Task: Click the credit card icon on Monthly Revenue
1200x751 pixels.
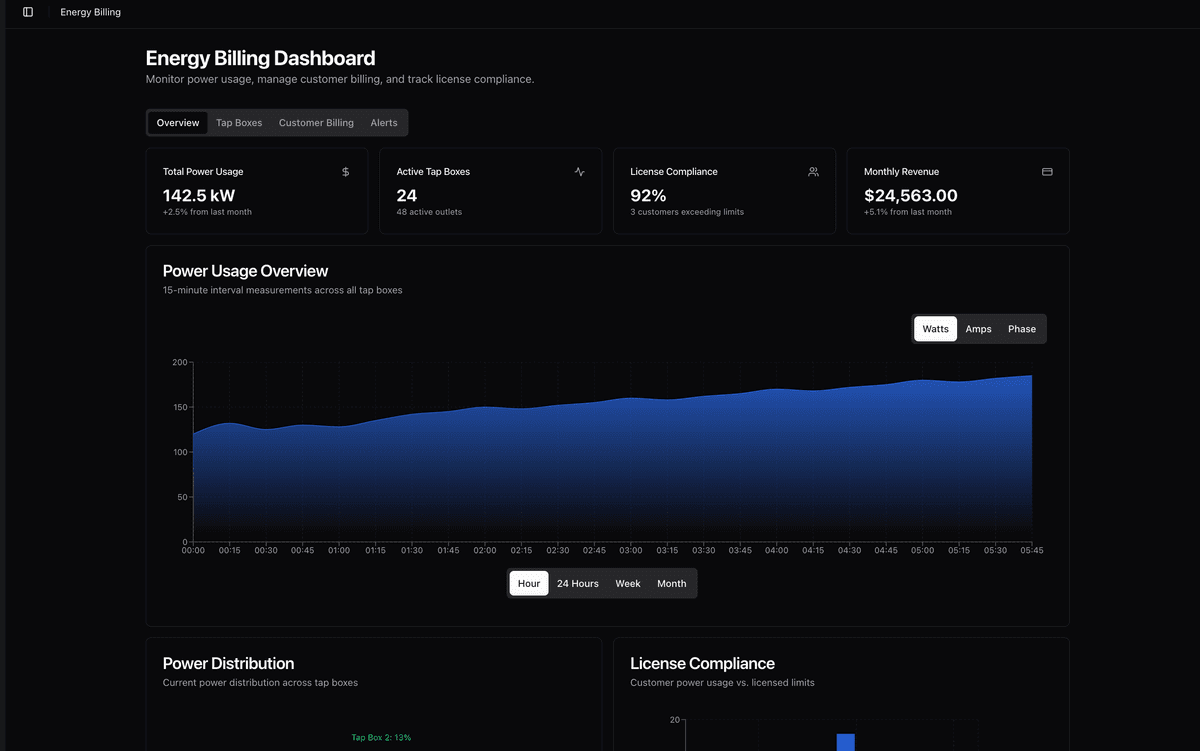Action: click(x=1047, y=171)
